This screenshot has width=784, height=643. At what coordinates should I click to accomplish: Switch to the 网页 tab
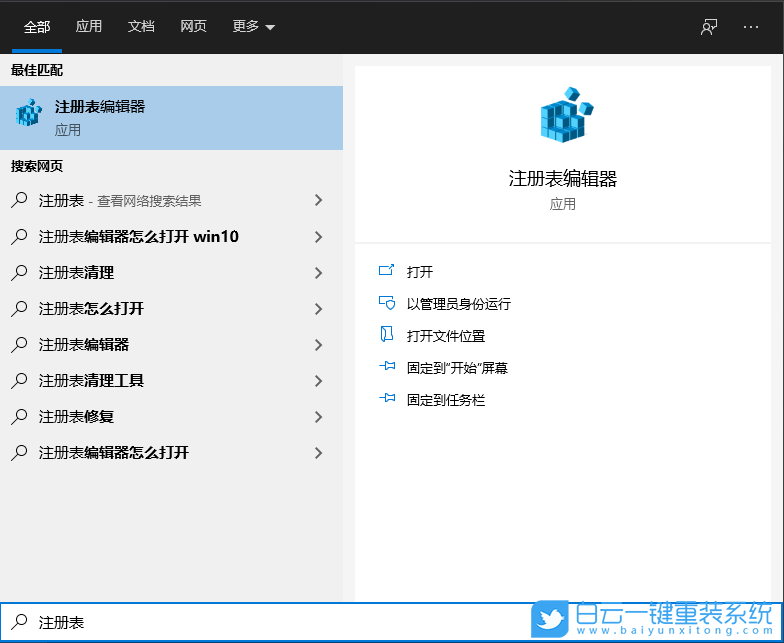coord(194,26)
